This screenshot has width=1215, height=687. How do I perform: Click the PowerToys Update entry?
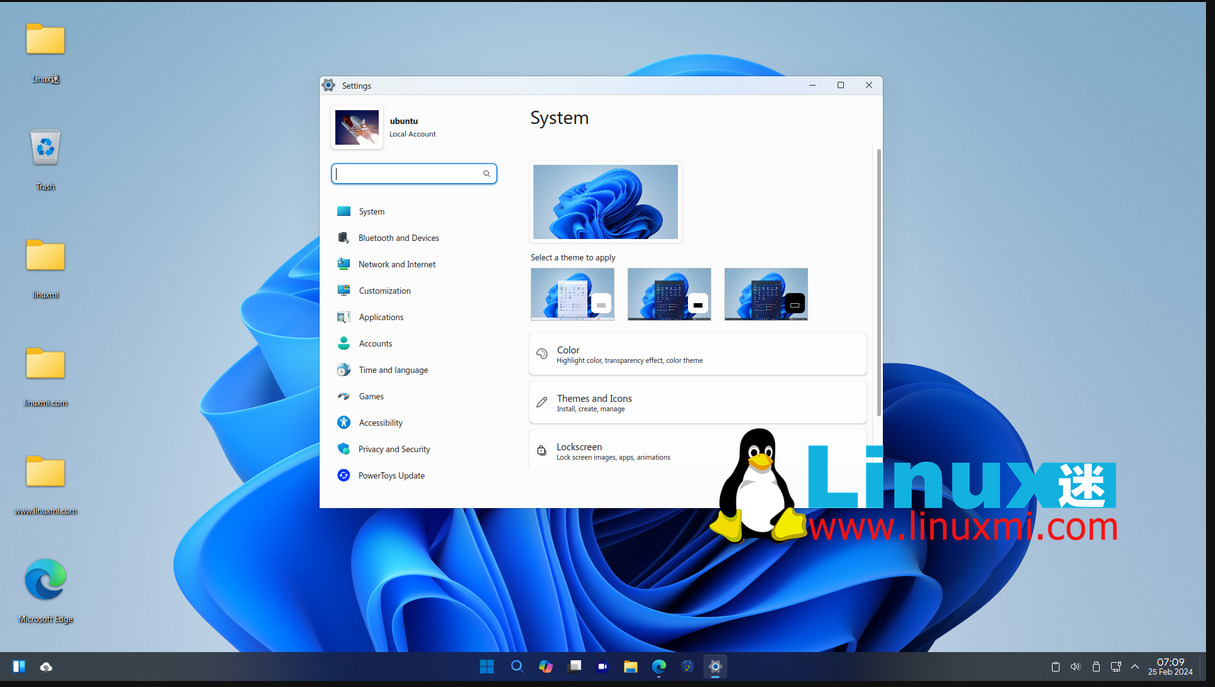391,476
